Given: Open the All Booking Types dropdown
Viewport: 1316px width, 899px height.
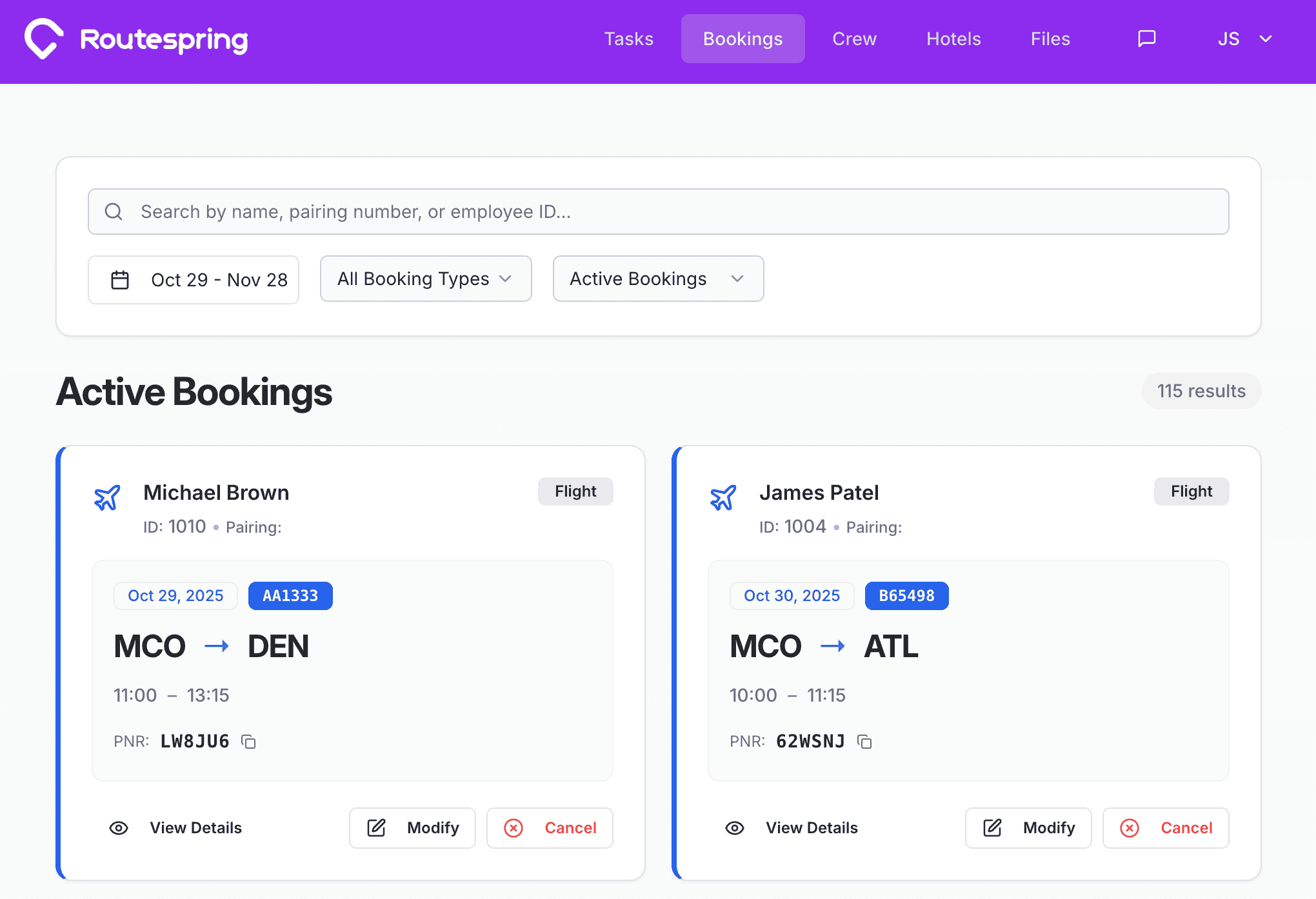Looking at the screenshot, I should 425,279.
